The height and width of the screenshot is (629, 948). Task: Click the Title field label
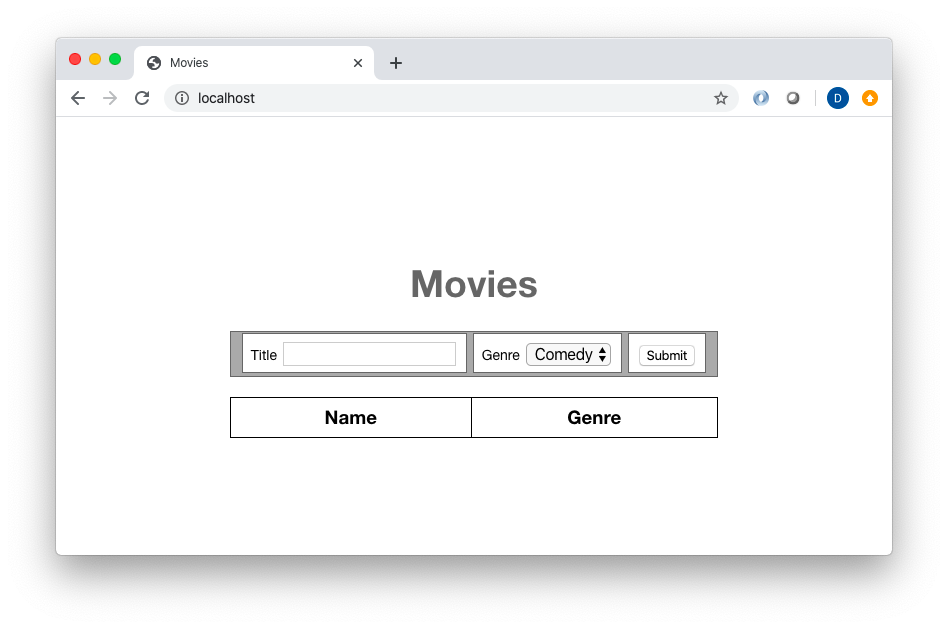click(264, 355)
